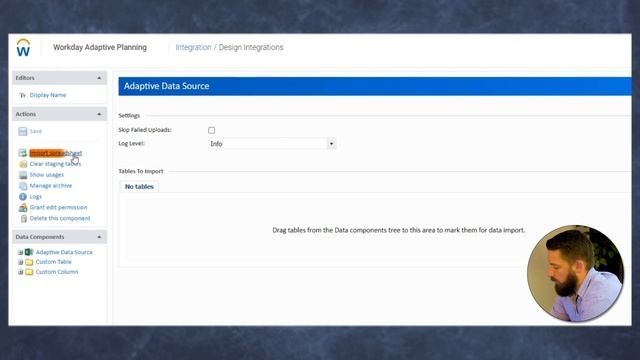Click the Clear staging tables icon

[x=23, y=164]
